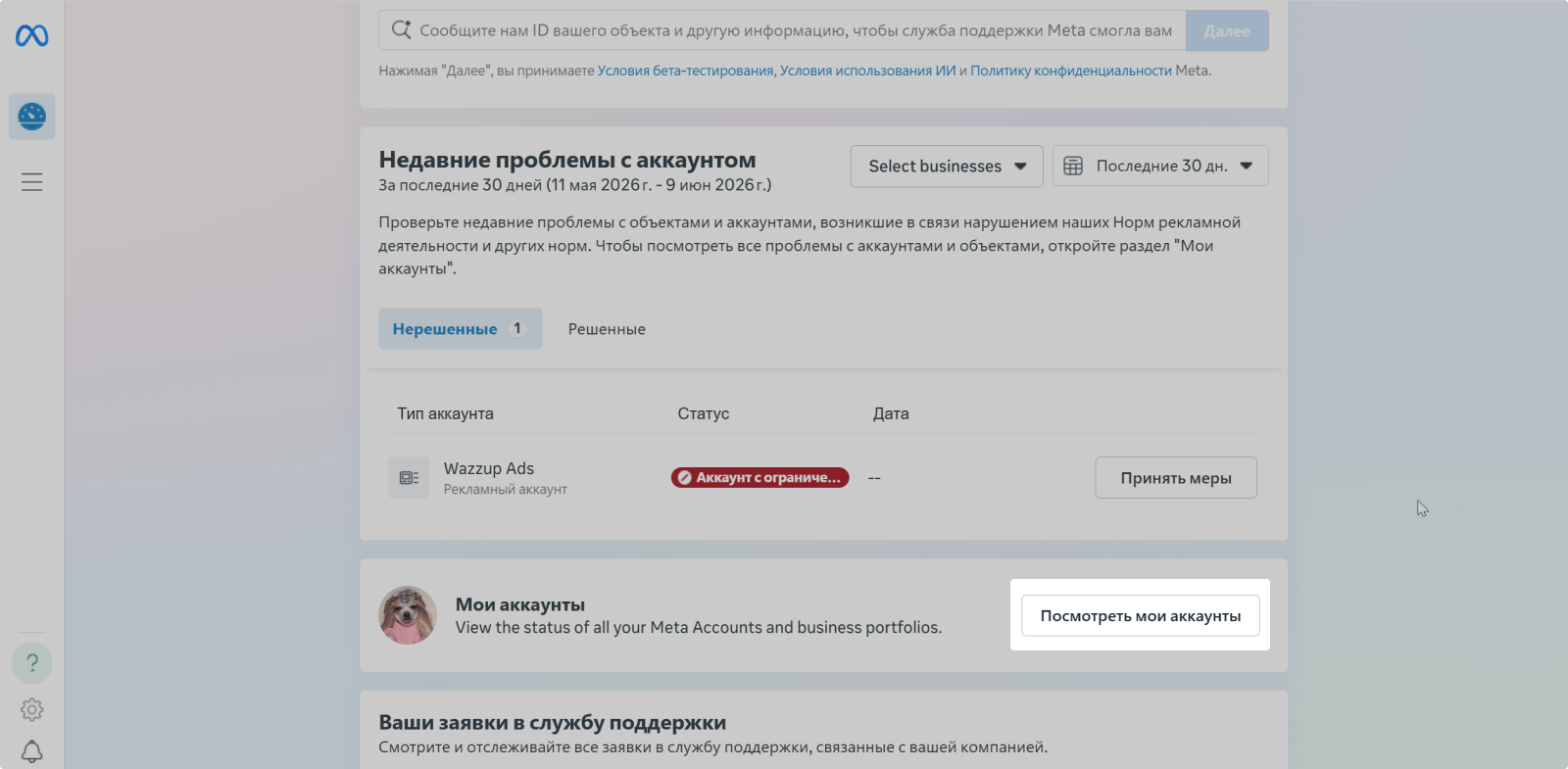
Task: Click the search icon in the support field
Action: click(401, 30)
